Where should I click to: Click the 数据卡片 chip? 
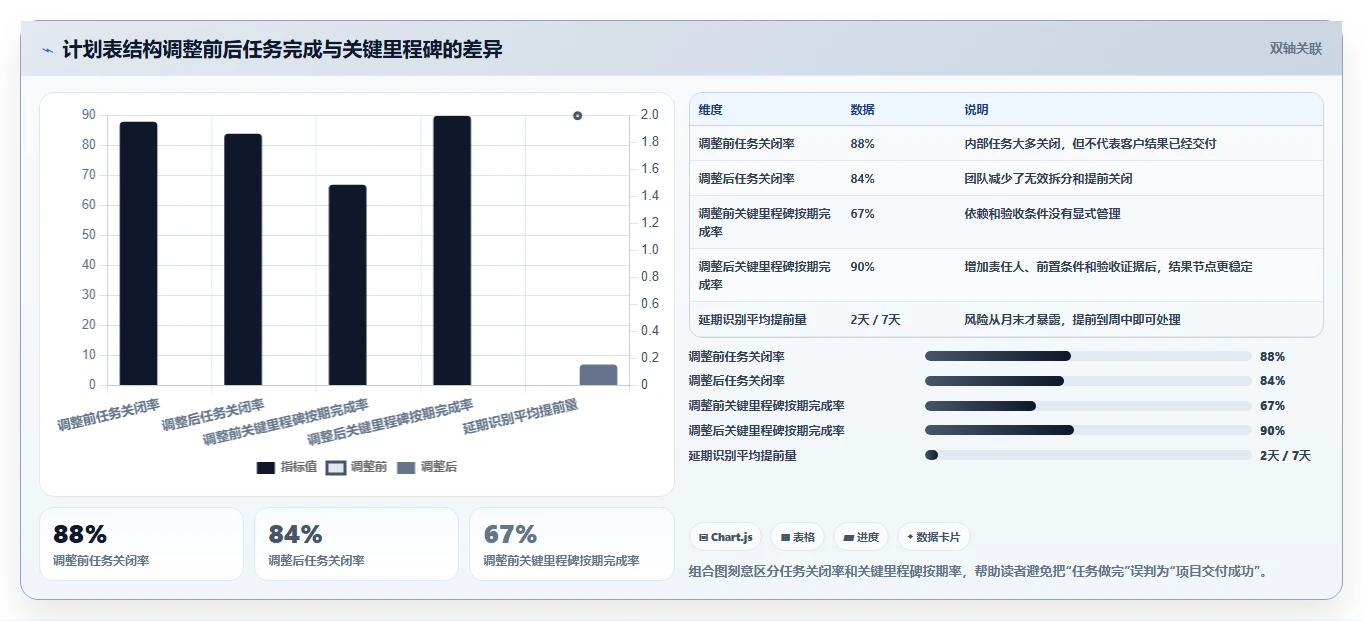933,537
